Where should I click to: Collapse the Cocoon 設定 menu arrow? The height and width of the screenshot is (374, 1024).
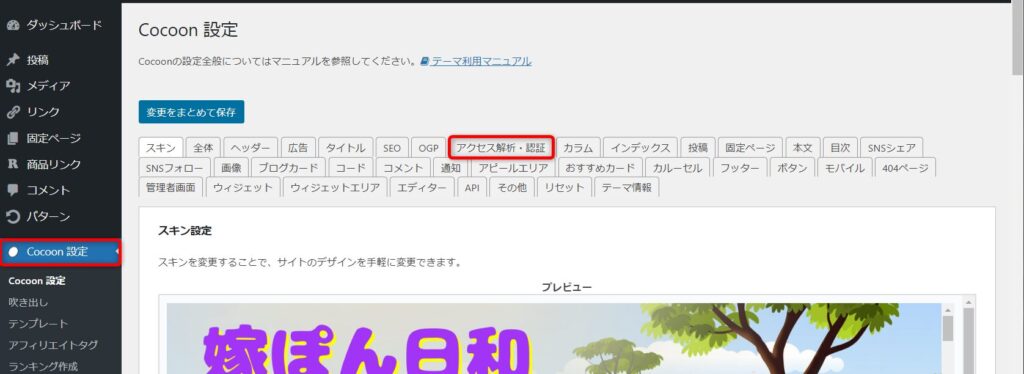click(117, 252)
